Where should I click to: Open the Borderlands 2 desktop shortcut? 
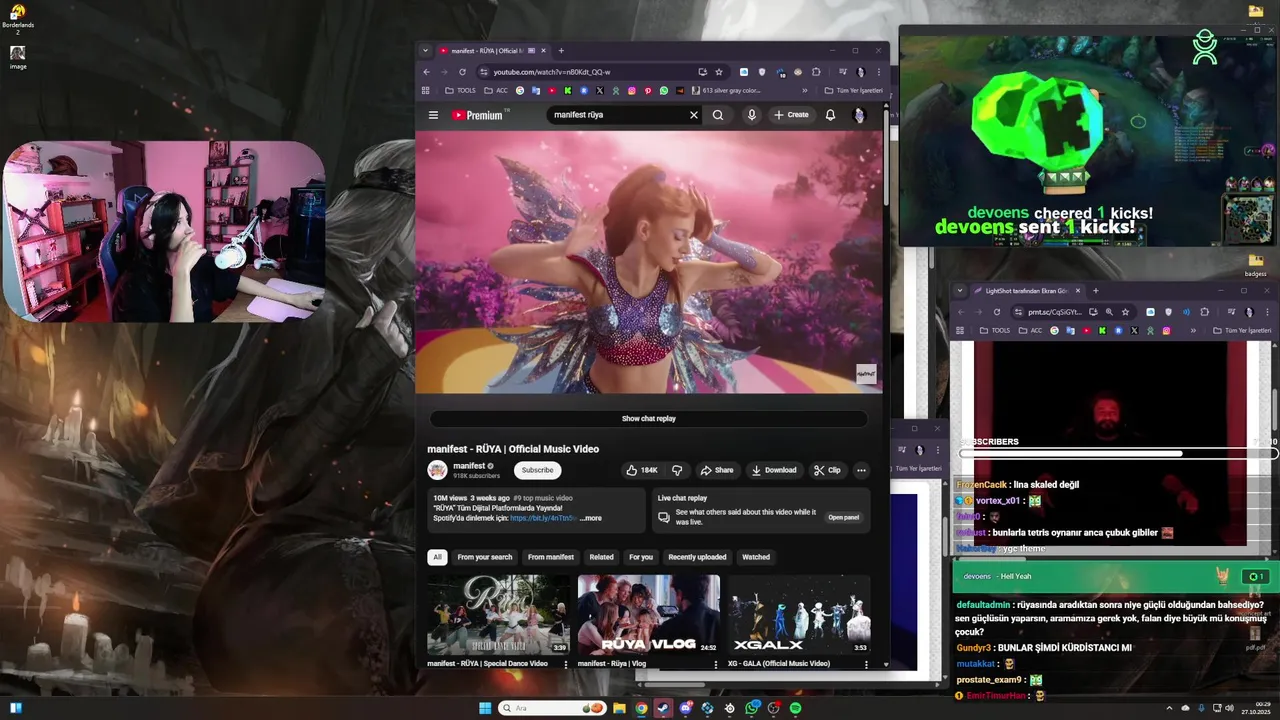[x=18, y=19]
